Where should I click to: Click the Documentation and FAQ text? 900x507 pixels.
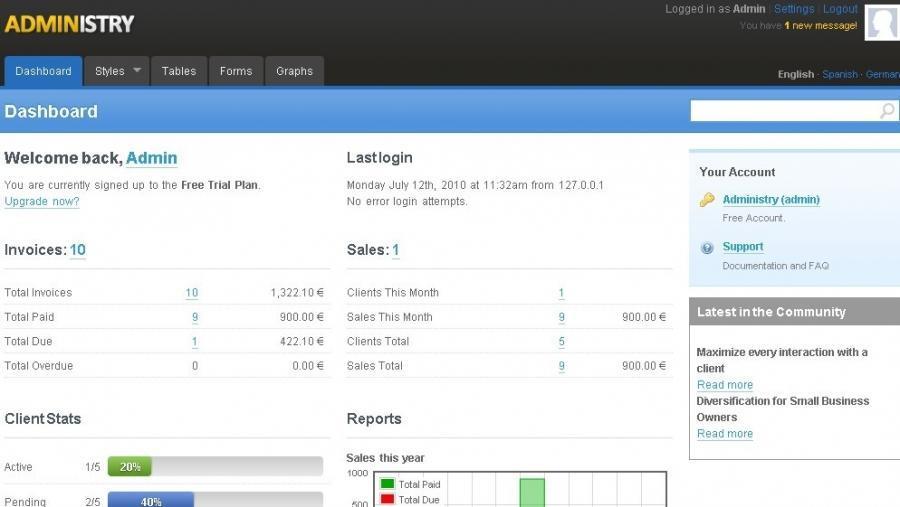tap(775, 266)
